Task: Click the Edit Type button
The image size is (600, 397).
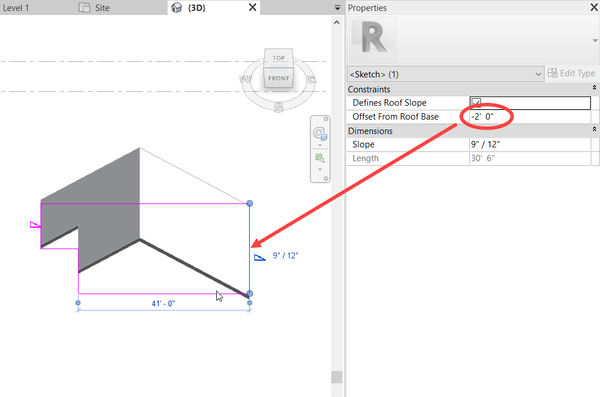Action: [x=572, y=73]
